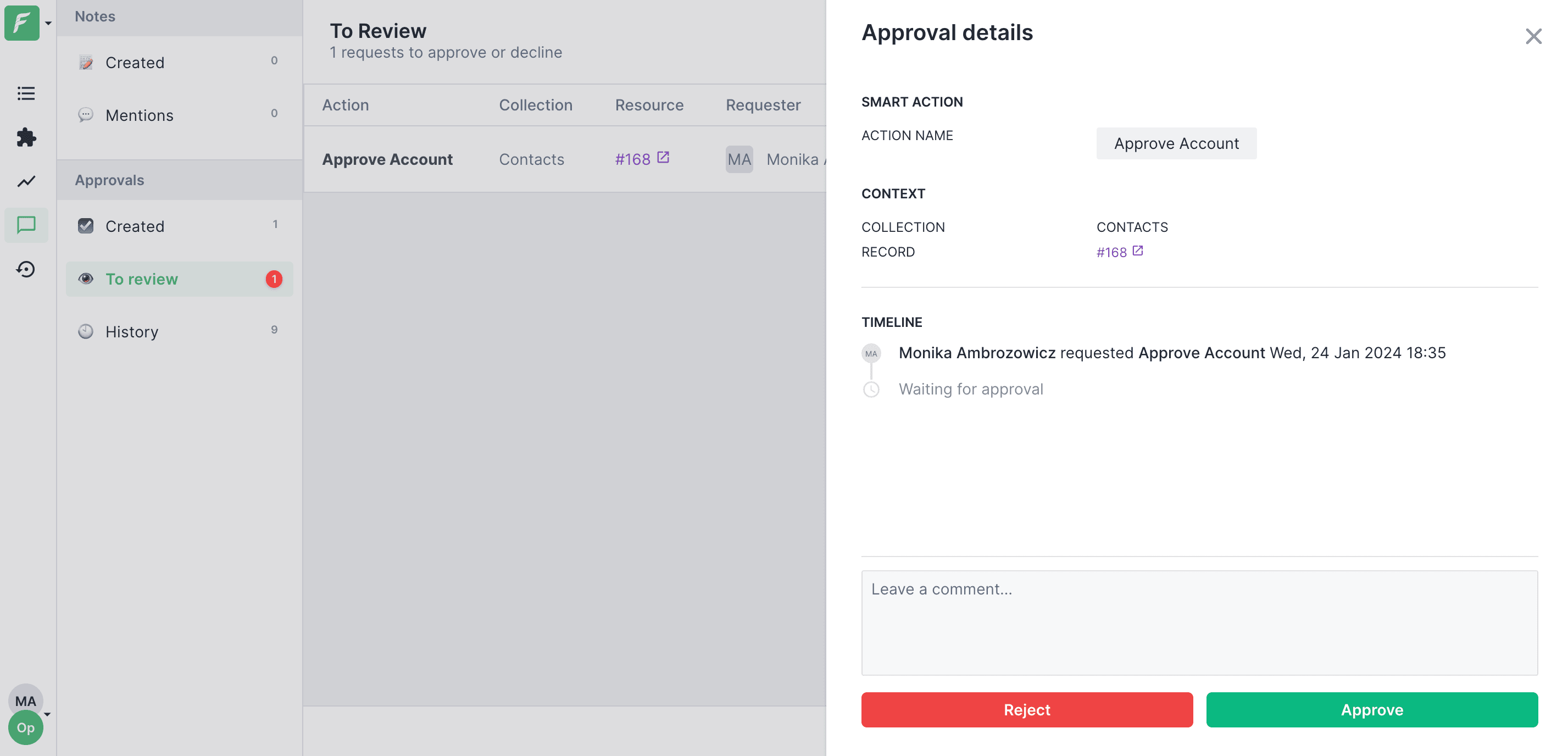Open Notes Created section
This screenshot has height=756, width=1568.
tap(179, 62)
